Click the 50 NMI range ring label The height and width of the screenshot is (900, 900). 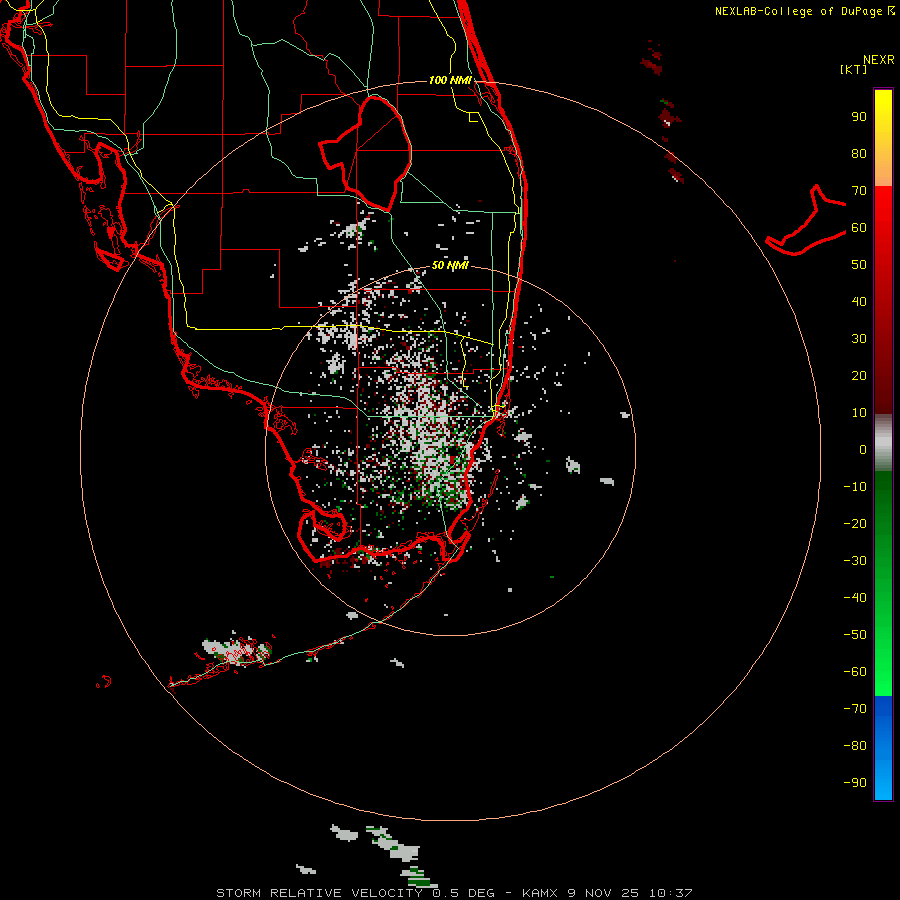(450, 265)
